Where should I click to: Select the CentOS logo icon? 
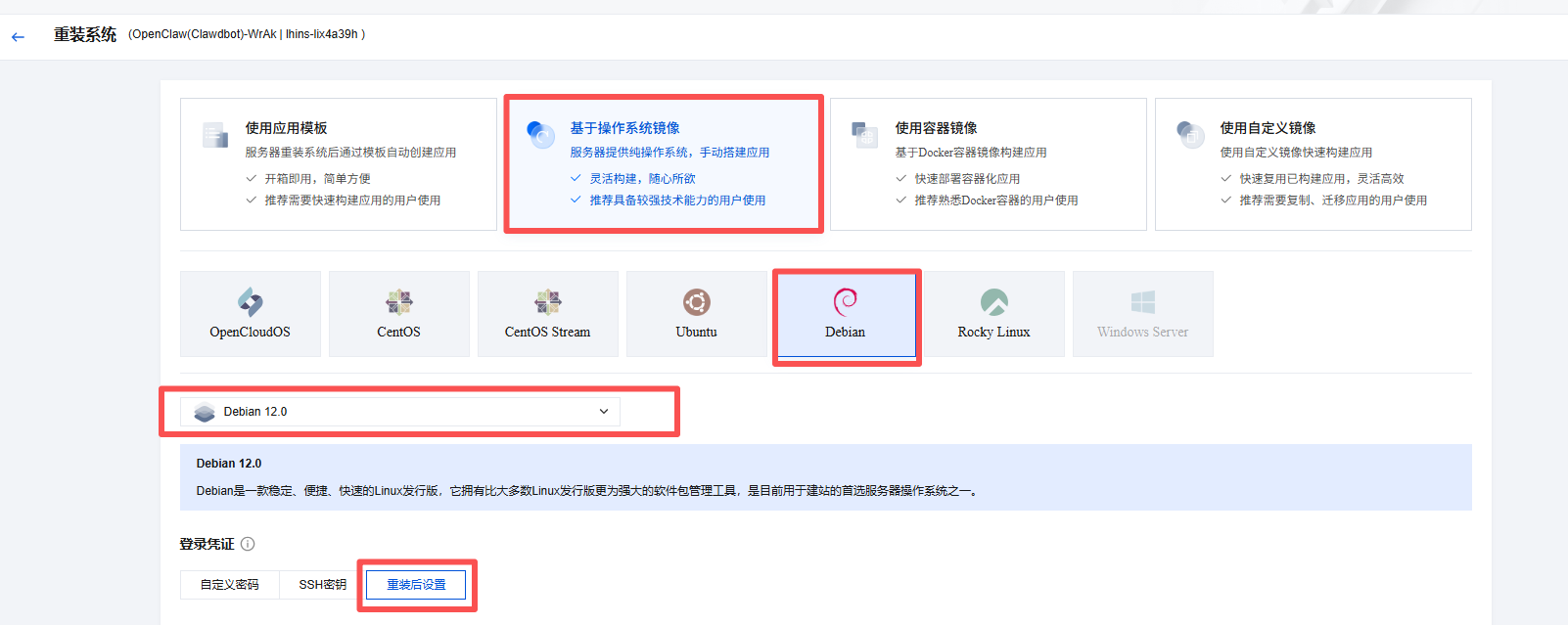coord(399,302)
